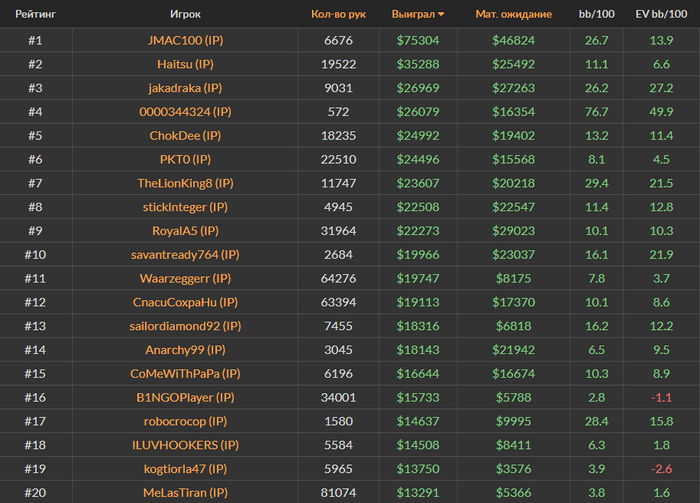Click the sort arrow beside Выиграл

click(442, 15)
